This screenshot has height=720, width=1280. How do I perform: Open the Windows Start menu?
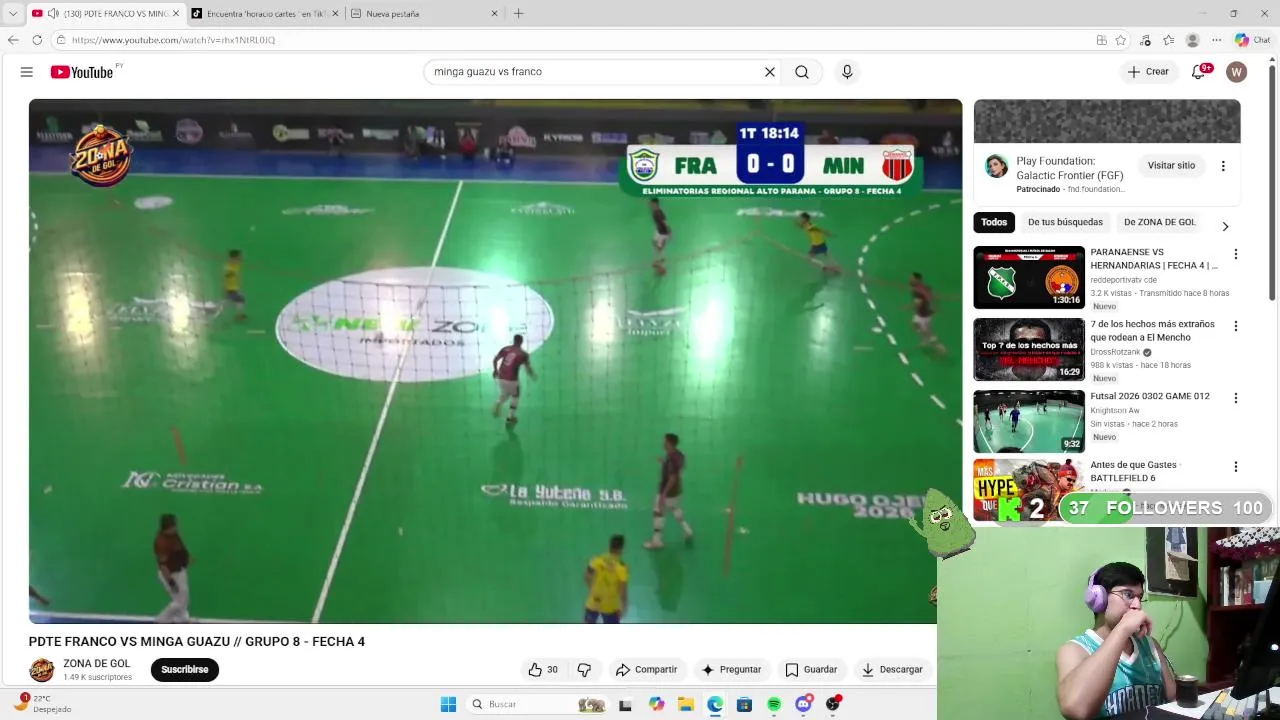[448, 704]
